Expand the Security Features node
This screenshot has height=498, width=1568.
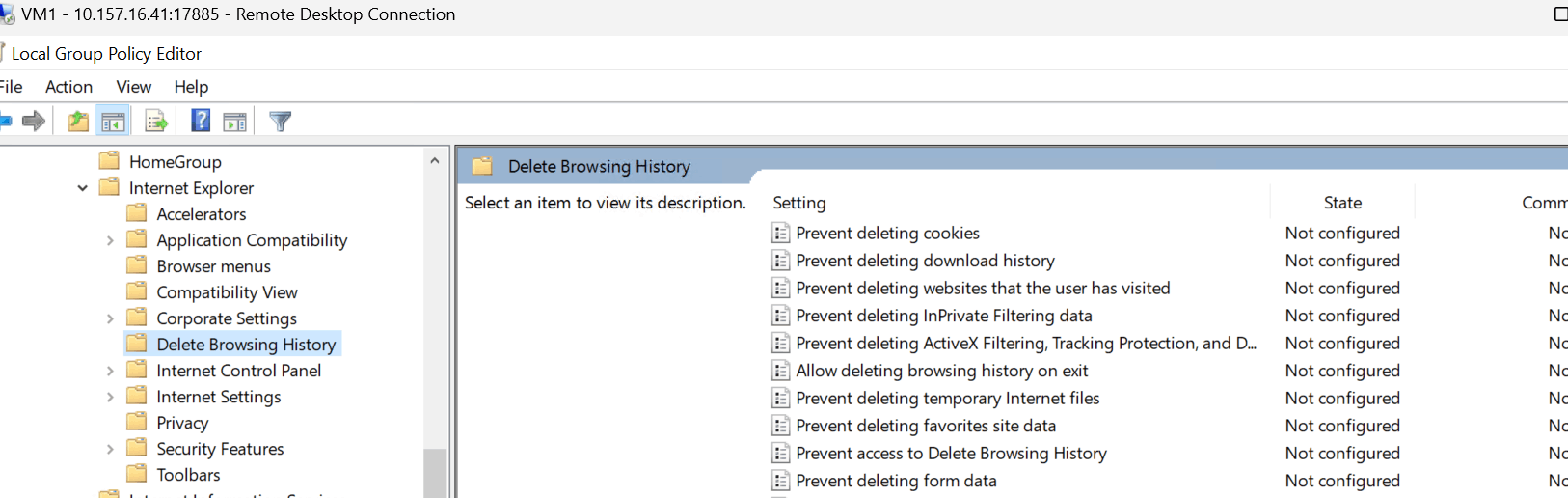pyautogui.click(x=110, y=449)
